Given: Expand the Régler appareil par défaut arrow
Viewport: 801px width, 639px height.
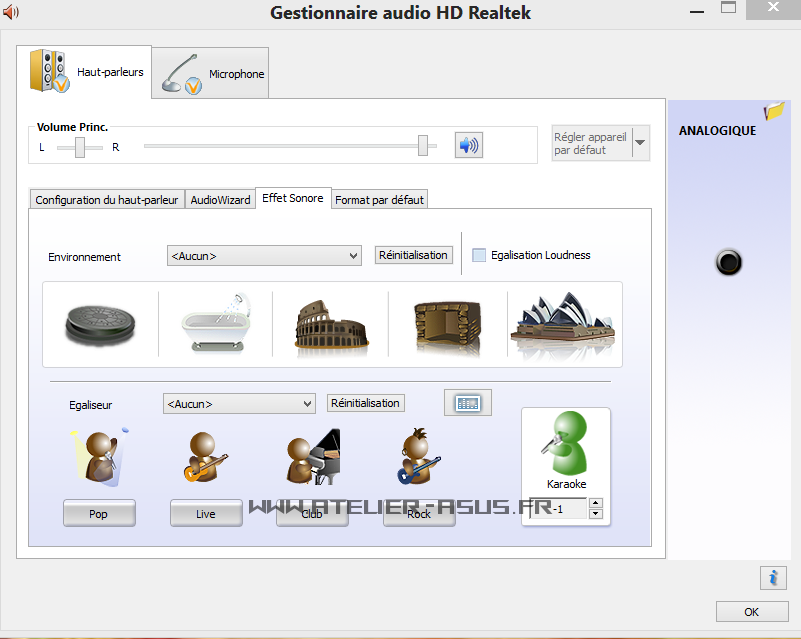Looking at the screenshot, I should pyautogui.click(x=640, y=142).
